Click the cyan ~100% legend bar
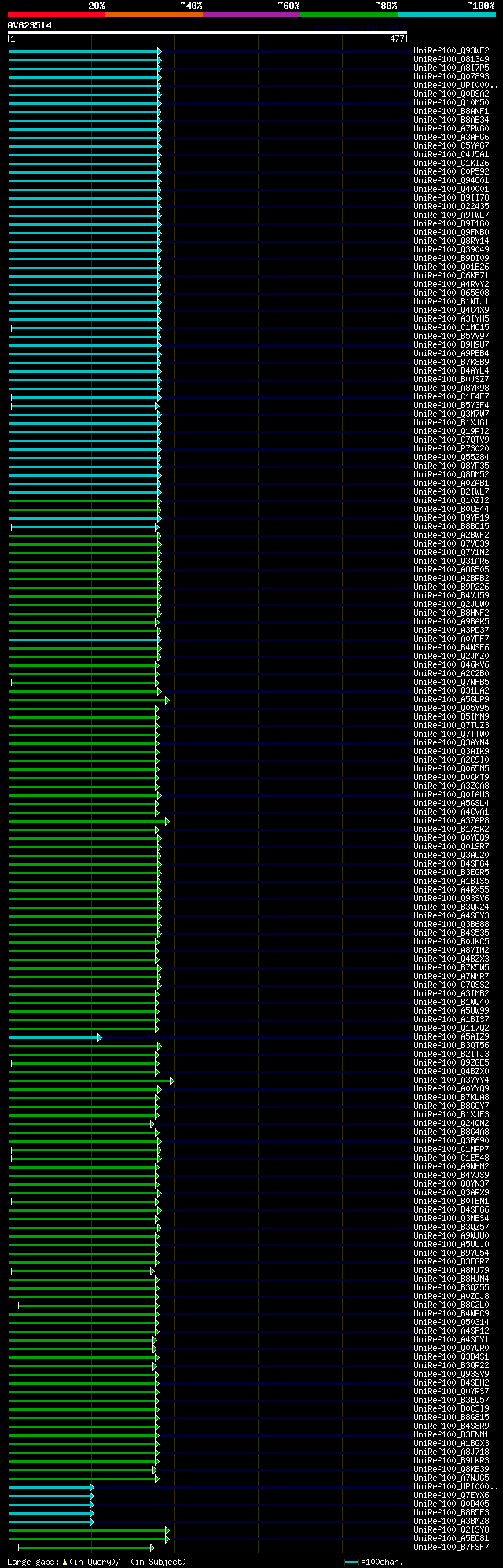This screenshot has width=503, height=1568. tap(446, 13)
